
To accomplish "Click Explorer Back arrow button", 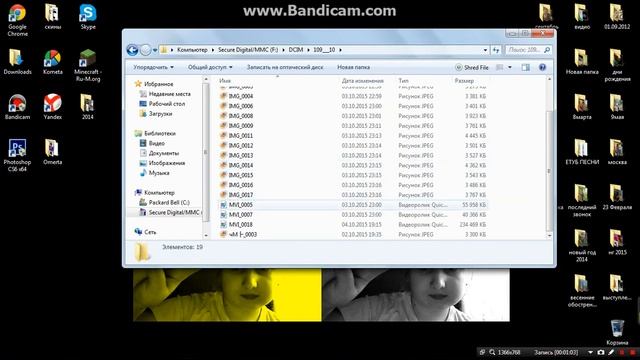I will (132, 50).
